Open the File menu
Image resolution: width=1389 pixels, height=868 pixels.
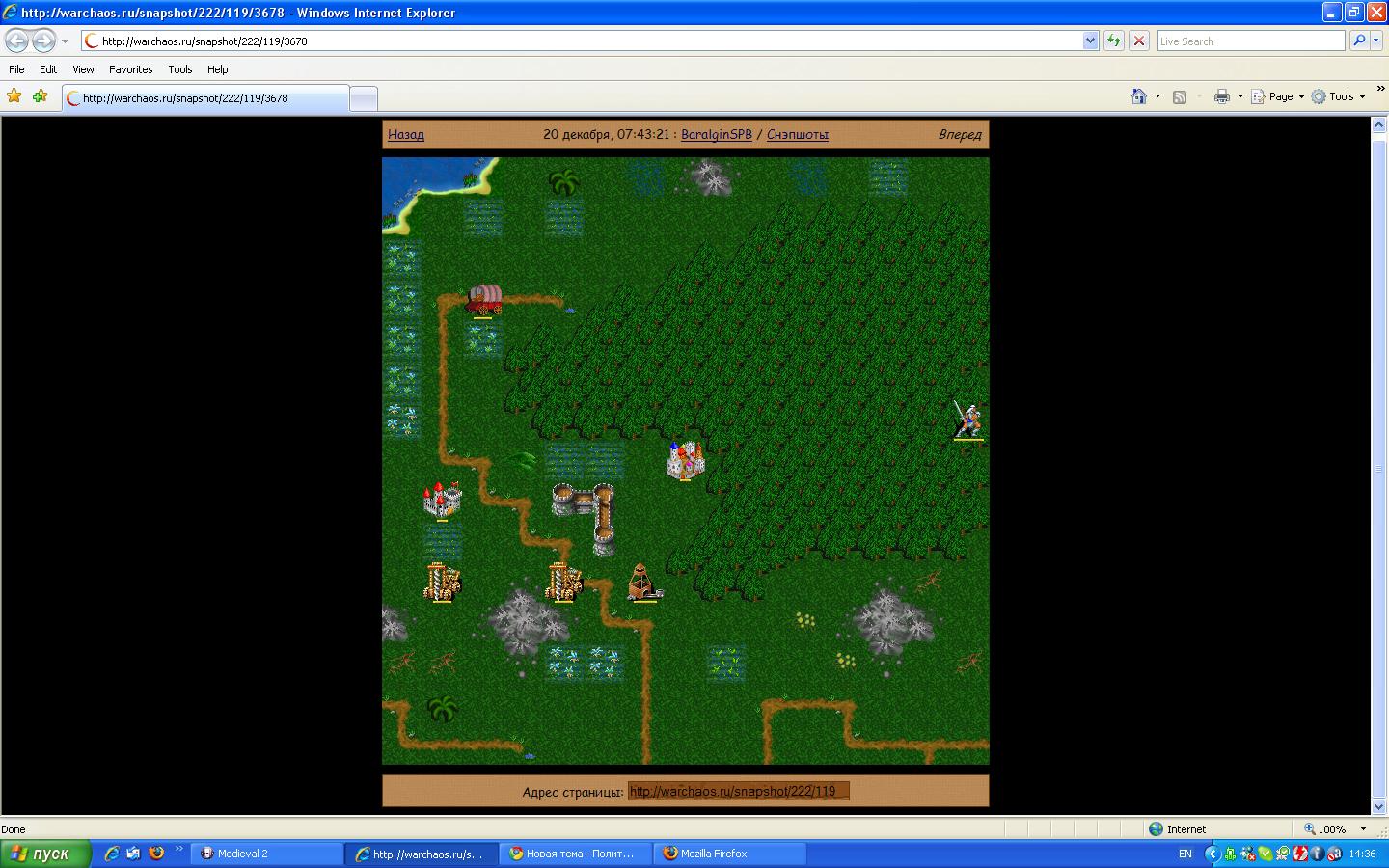point(16,69)
